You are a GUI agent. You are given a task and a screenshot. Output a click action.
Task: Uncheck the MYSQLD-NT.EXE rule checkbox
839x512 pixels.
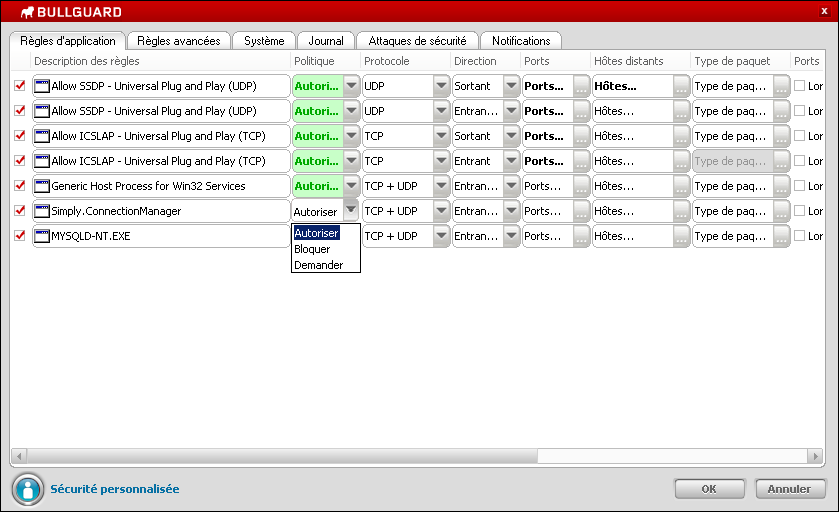click(20, 235)
